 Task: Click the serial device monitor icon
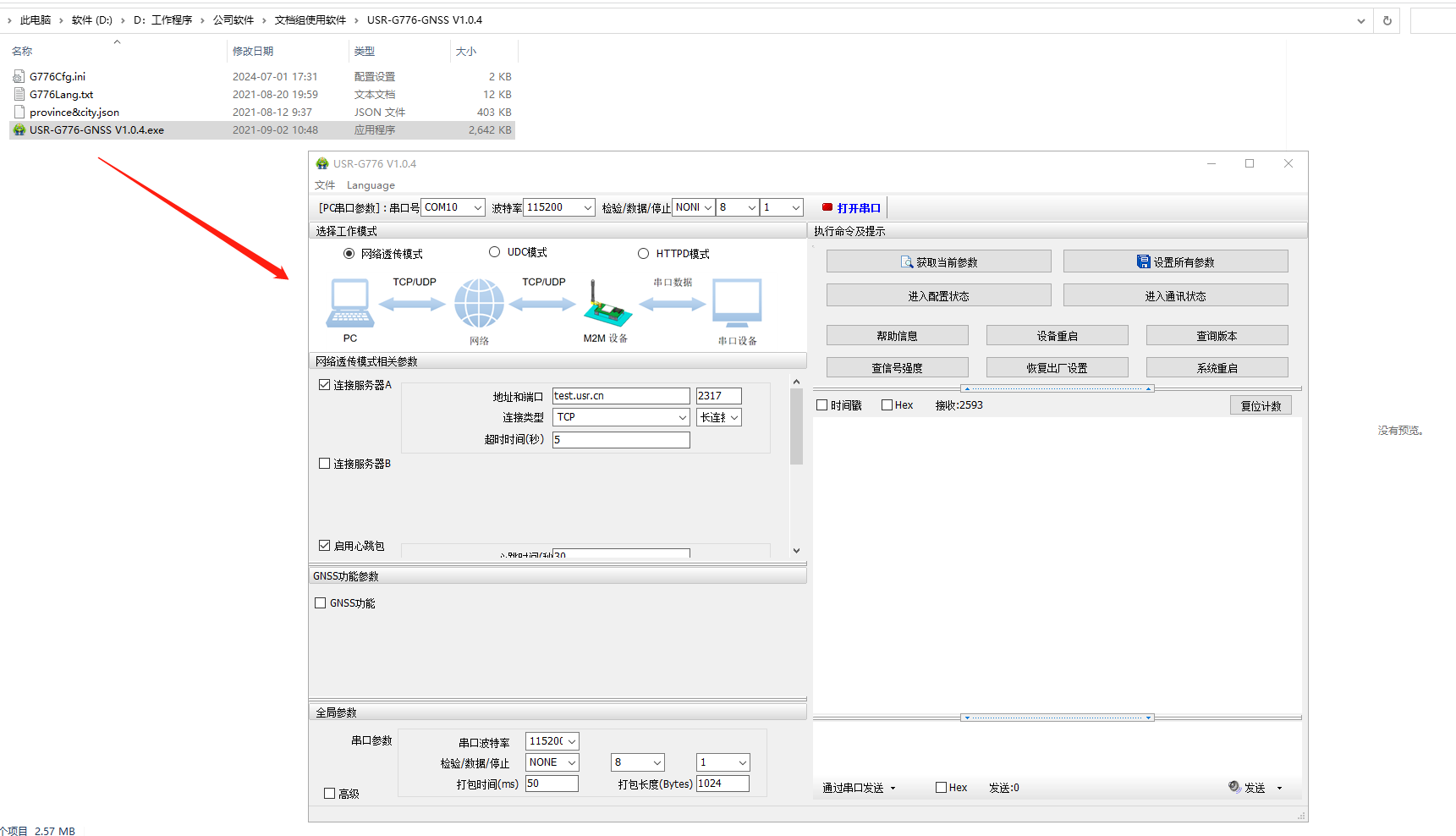tap(737, 303)
